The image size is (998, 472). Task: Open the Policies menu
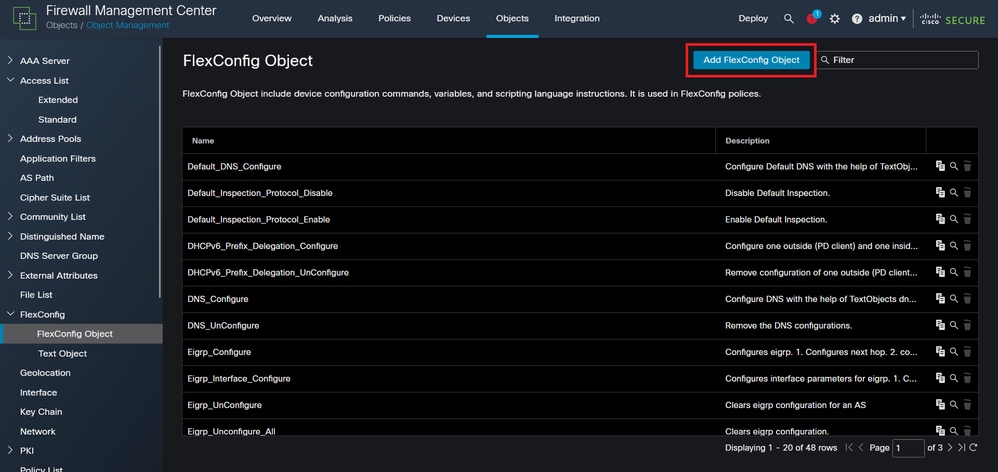(x=394, y=18)
